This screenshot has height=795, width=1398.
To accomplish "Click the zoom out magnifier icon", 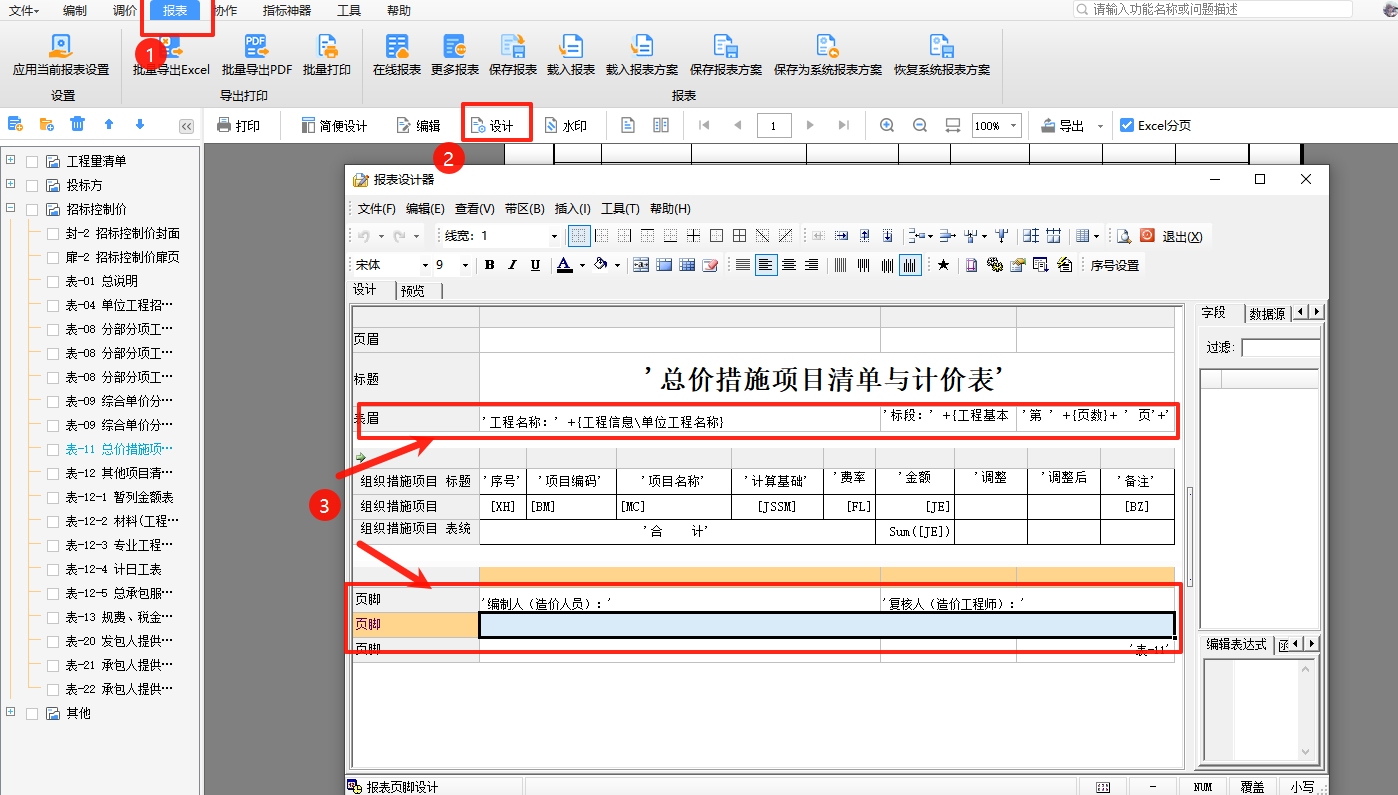I will tap(920, 125).
